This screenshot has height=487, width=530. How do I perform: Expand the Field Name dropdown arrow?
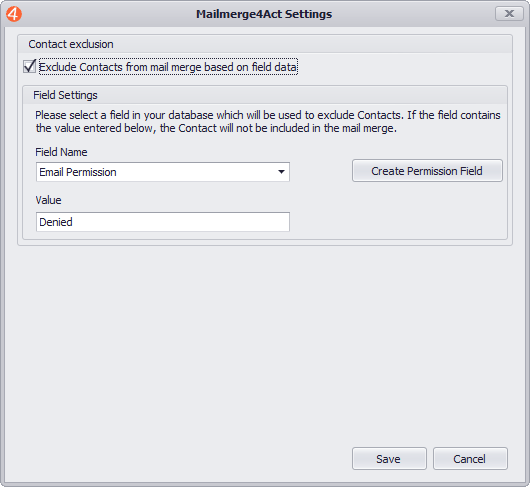click(x=281, y=172)
